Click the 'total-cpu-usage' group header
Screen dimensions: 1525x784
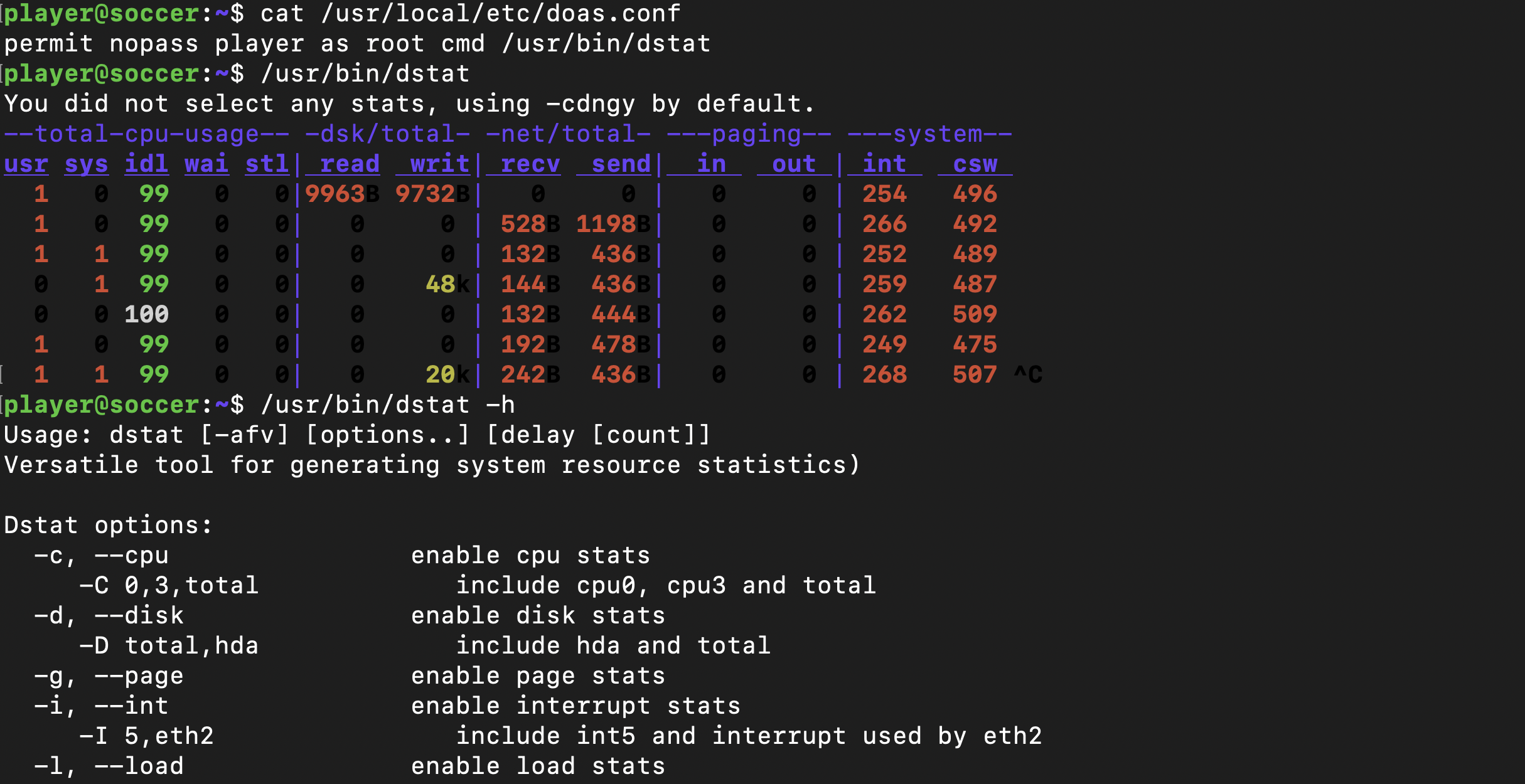tap(146, 134)
